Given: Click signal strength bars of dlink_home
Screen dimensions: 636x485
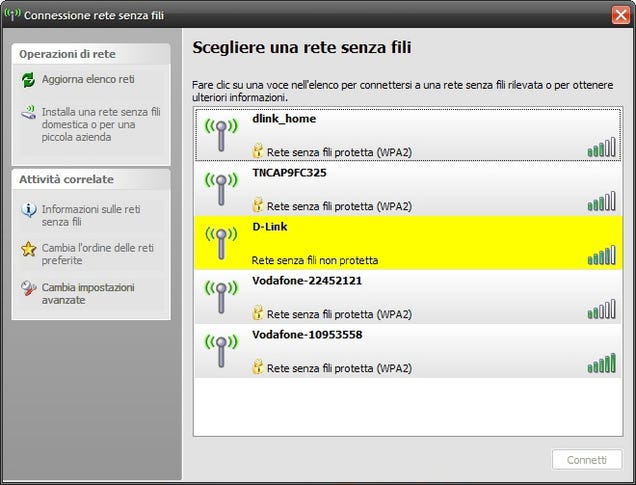Looking at the screenshot, I should coord(602,147).
